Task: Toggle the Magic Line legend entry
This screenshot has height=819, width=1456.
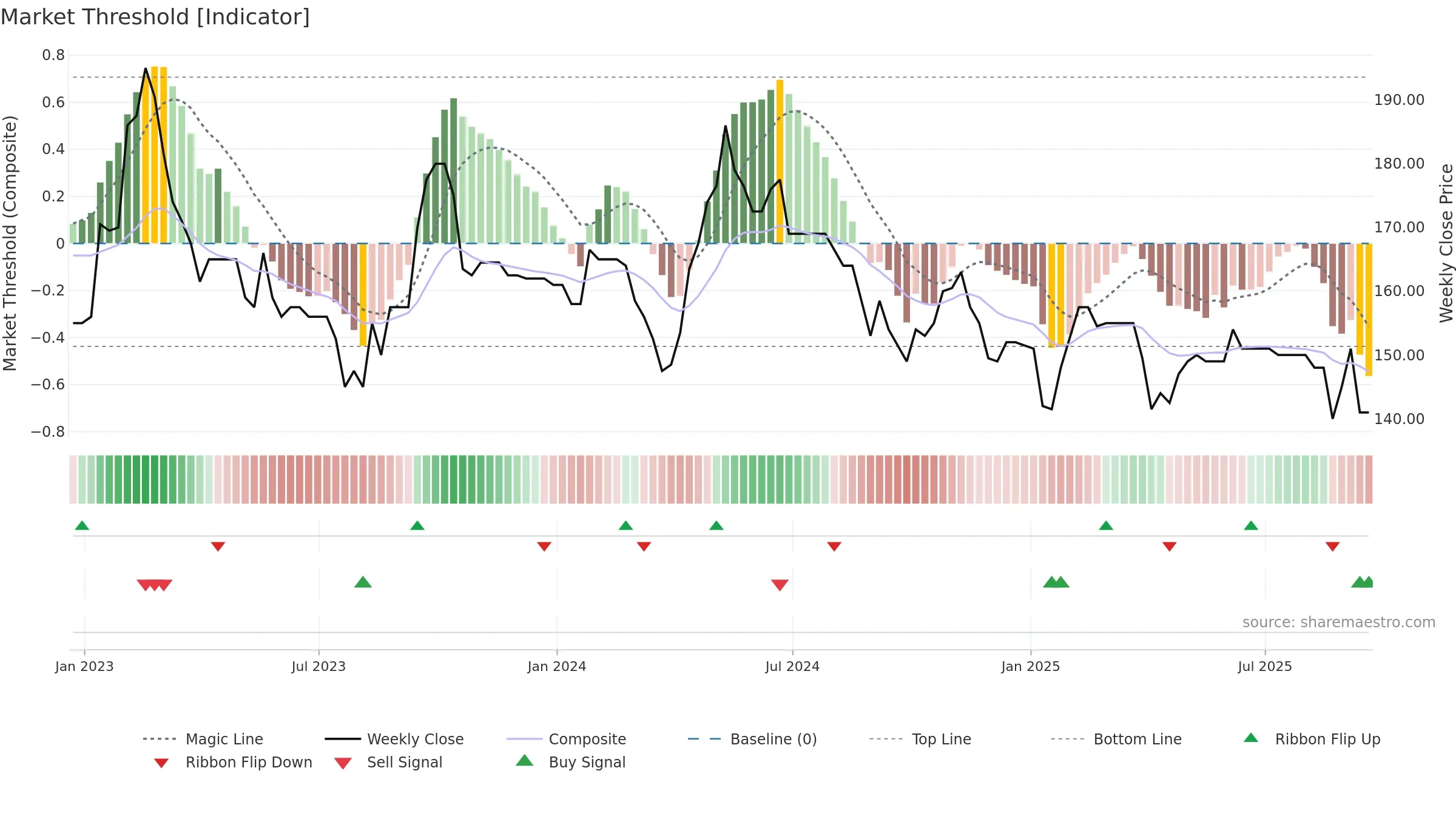Action: [x=203, y=739]
